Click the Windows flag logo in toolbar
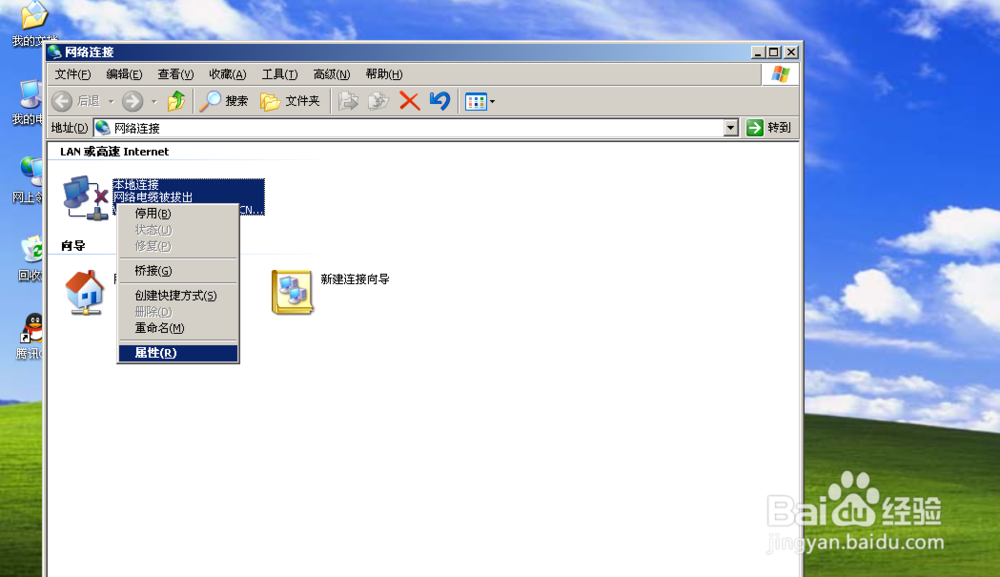 coord(780,75)
